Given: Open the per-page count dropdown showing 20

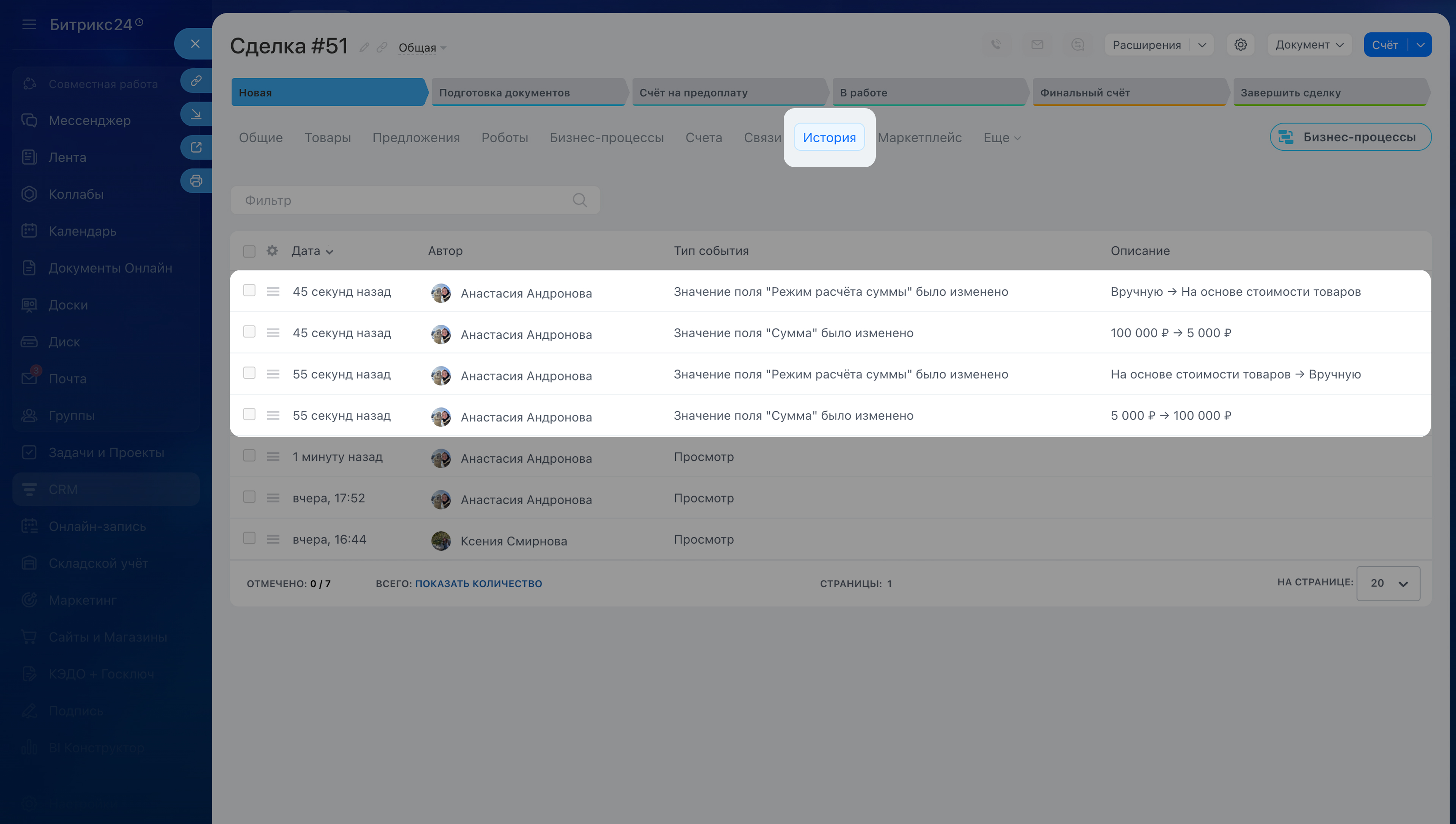Looking at the screenshot, I should pyautogui.click(x=1388, y=583).
